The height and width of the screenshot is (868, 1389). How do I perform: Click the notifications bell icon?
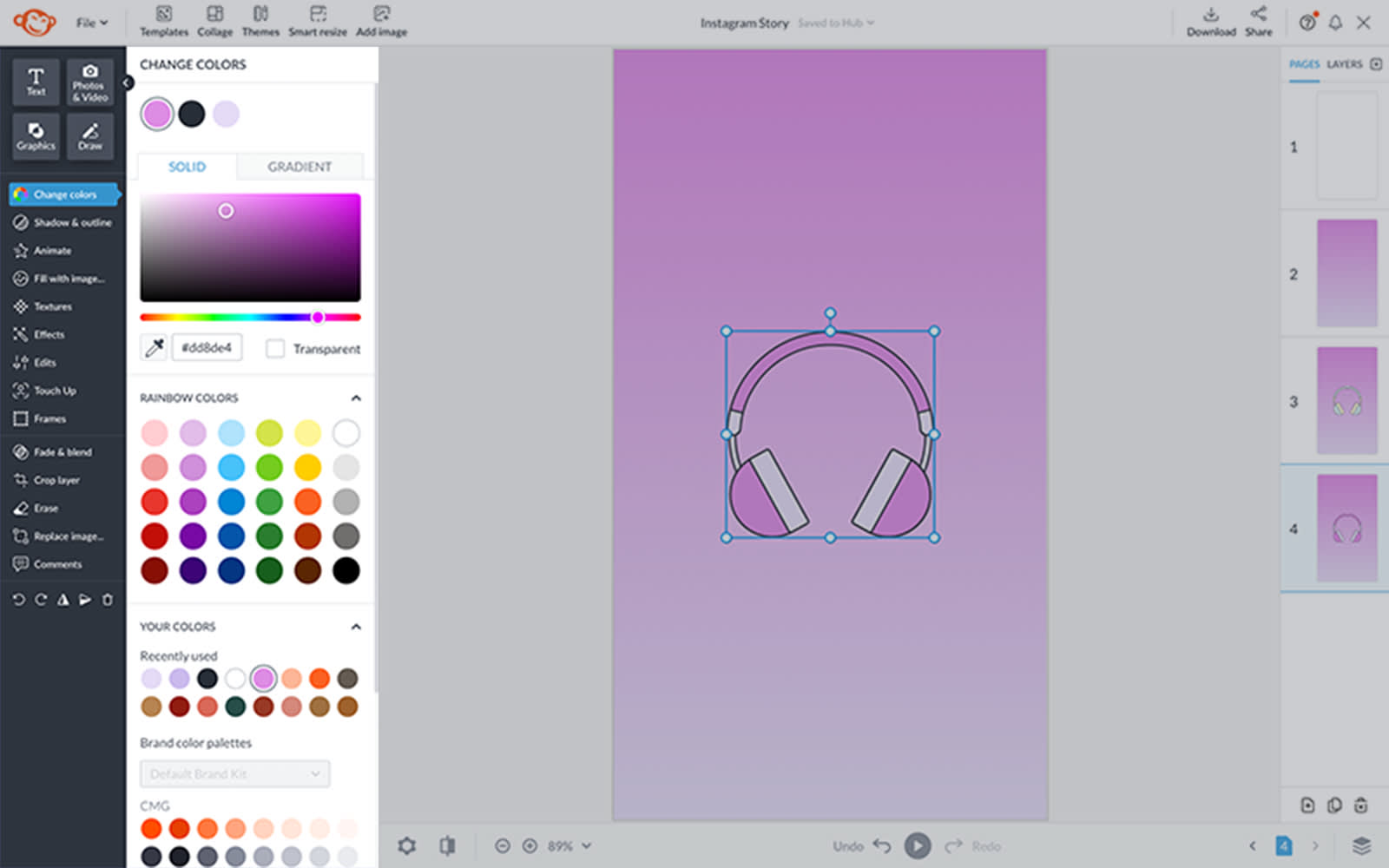[x=1335, y=23]
